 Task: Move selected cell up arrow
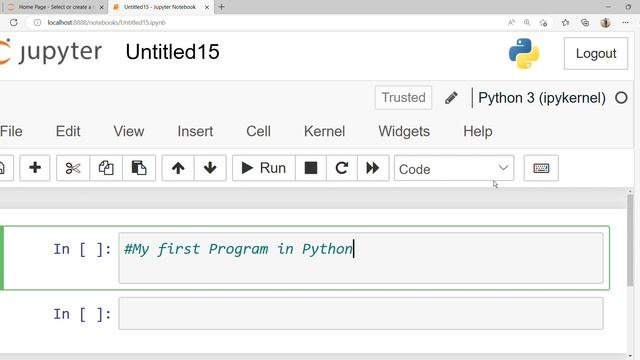pos(178,168)
